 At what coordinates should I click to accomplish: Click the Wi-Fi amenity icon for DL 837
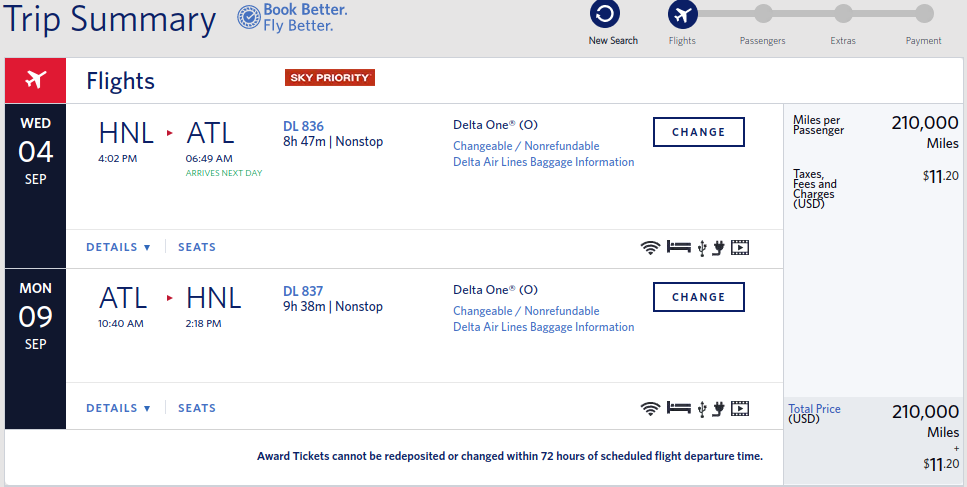(651, 407)
